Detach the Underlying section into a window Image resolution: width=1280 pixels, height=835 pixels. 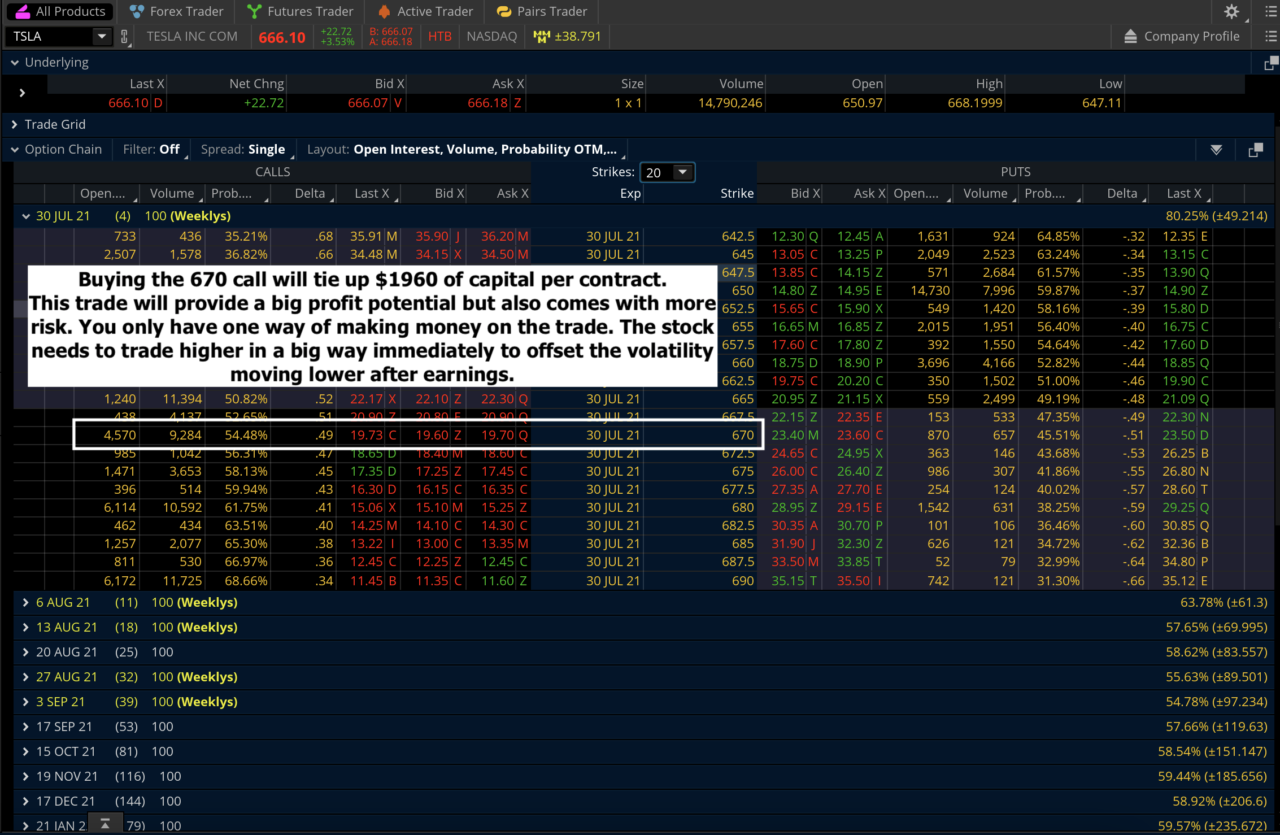click(x=1270, y=62)
